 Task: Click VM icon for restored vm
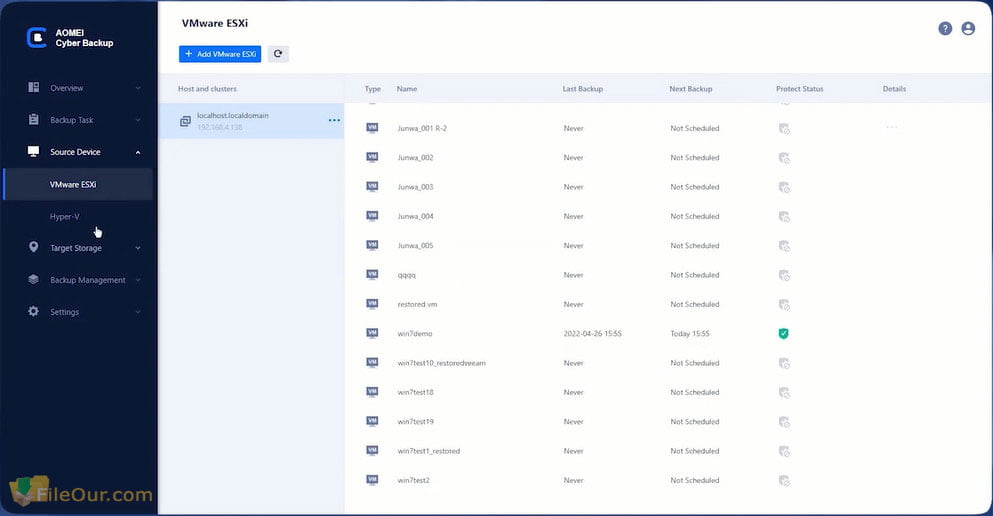coord(372,304)
